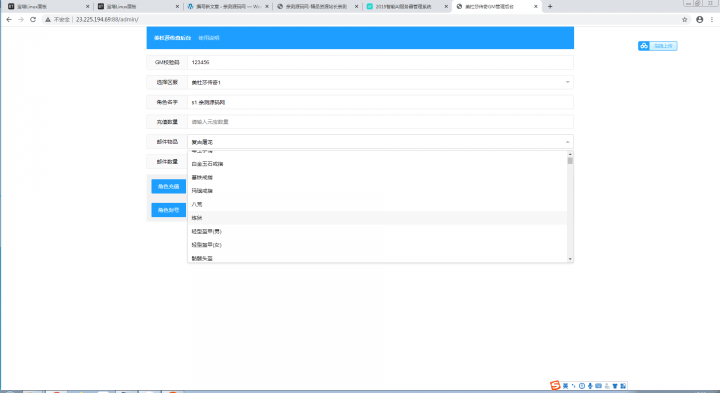This screenshot has height=393, width=720.
Task: Open a new browser tab with plus icon
Action: pos(550,6)
